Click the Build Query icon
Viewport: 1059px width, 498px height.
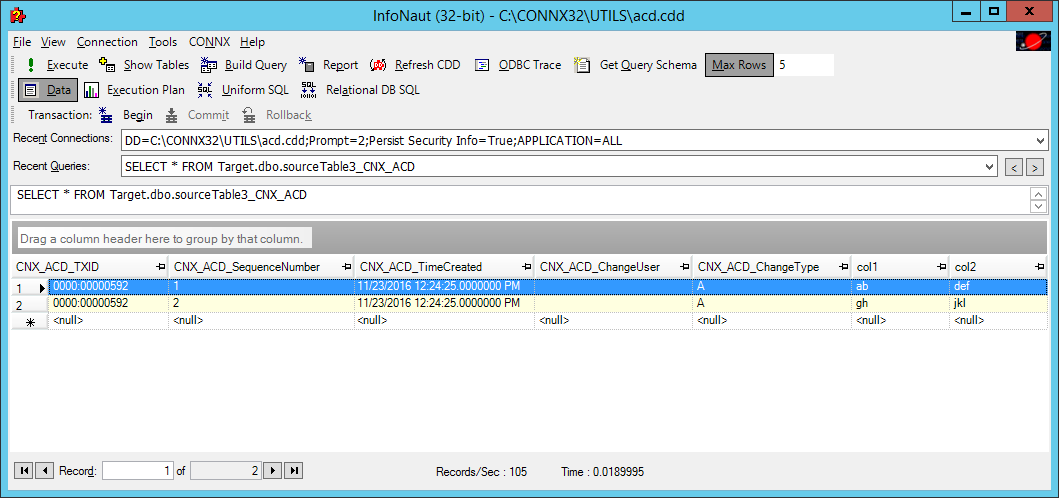pyautogui.click(x=209, y=65)
